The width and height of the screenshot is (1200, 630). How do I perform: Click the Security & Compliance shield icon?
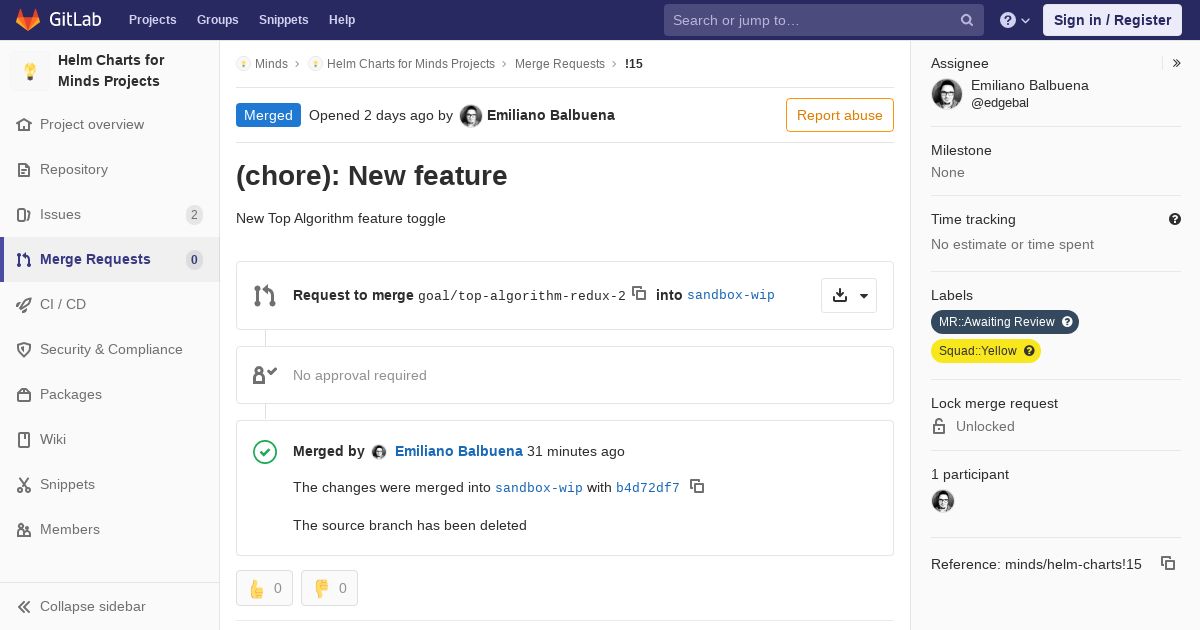click(24, 350)
